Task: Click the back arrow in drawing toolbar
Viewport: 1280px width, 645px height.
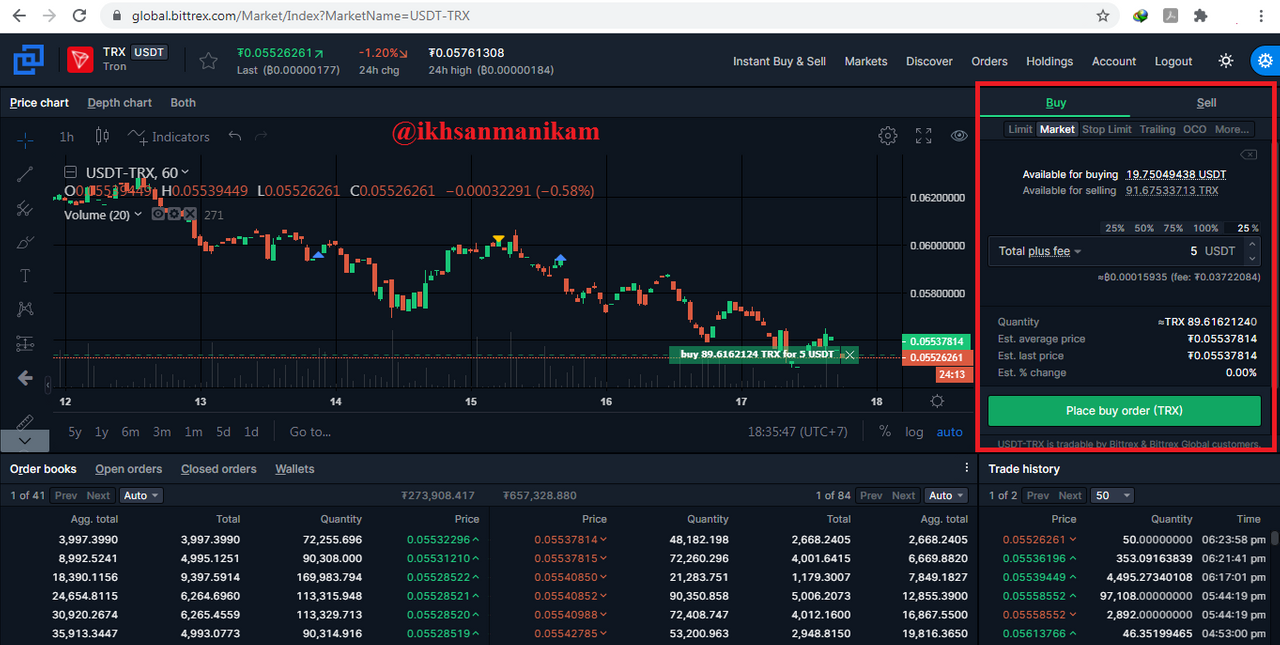Action: (26, 378)
